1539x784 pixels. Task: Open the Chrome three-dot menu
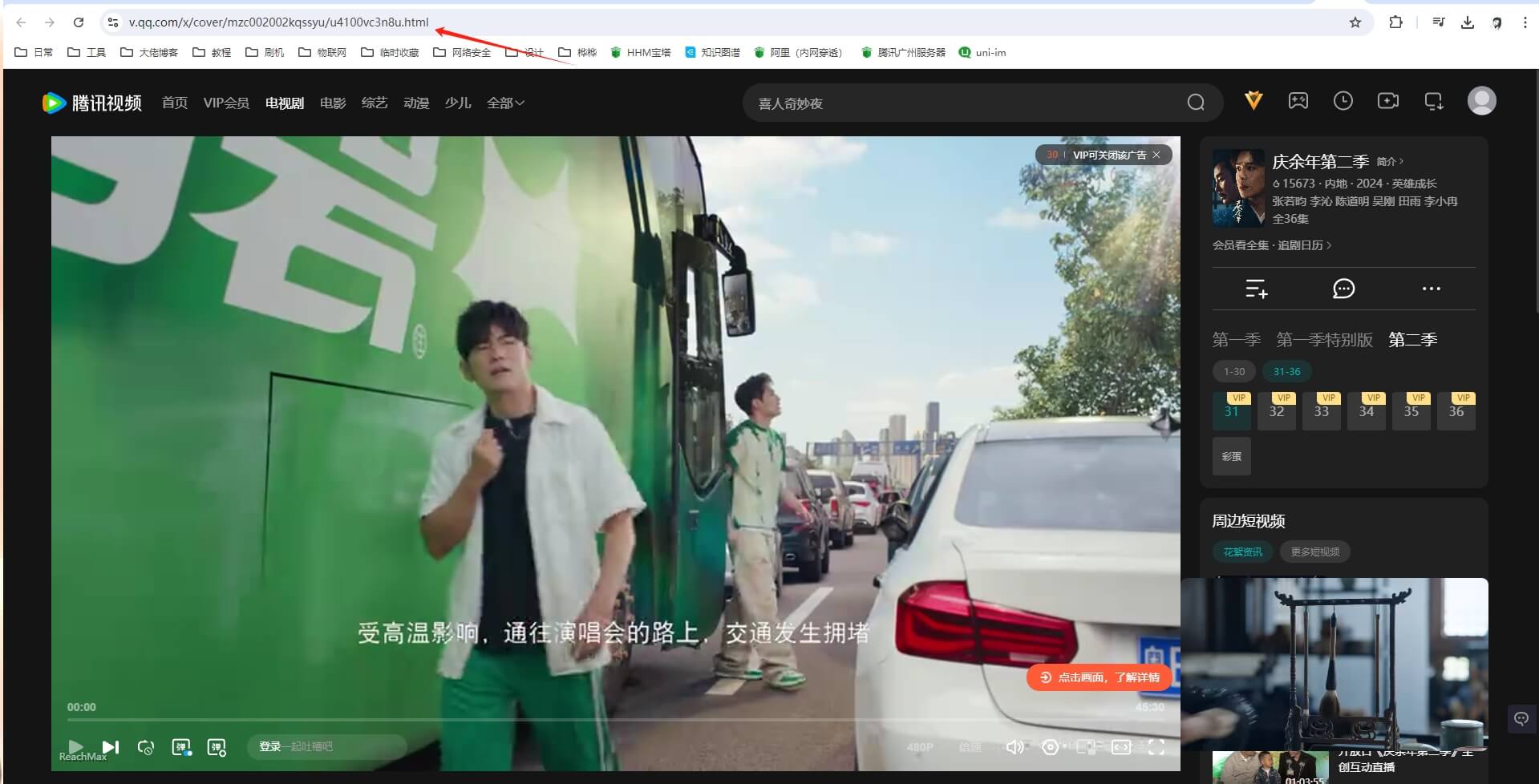point(1525,22)
